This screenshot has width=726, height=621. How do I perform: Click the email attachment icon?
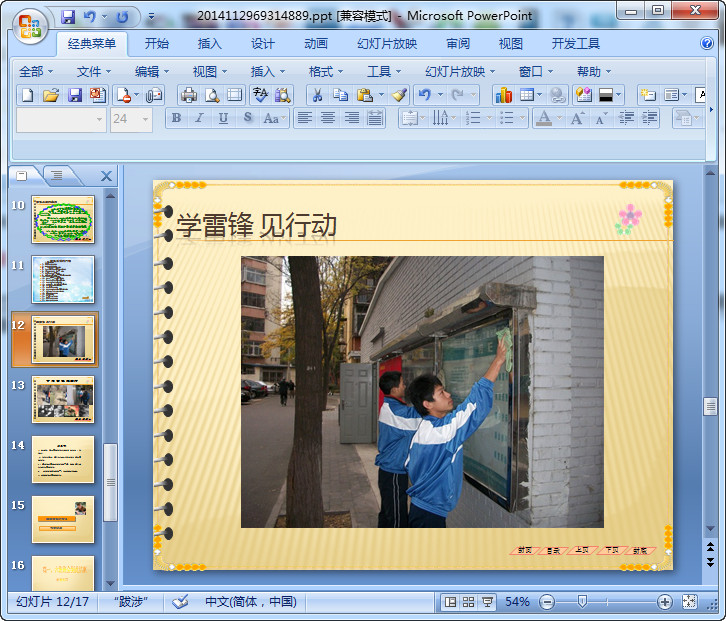pyautogui.click(x=154, y=95)
